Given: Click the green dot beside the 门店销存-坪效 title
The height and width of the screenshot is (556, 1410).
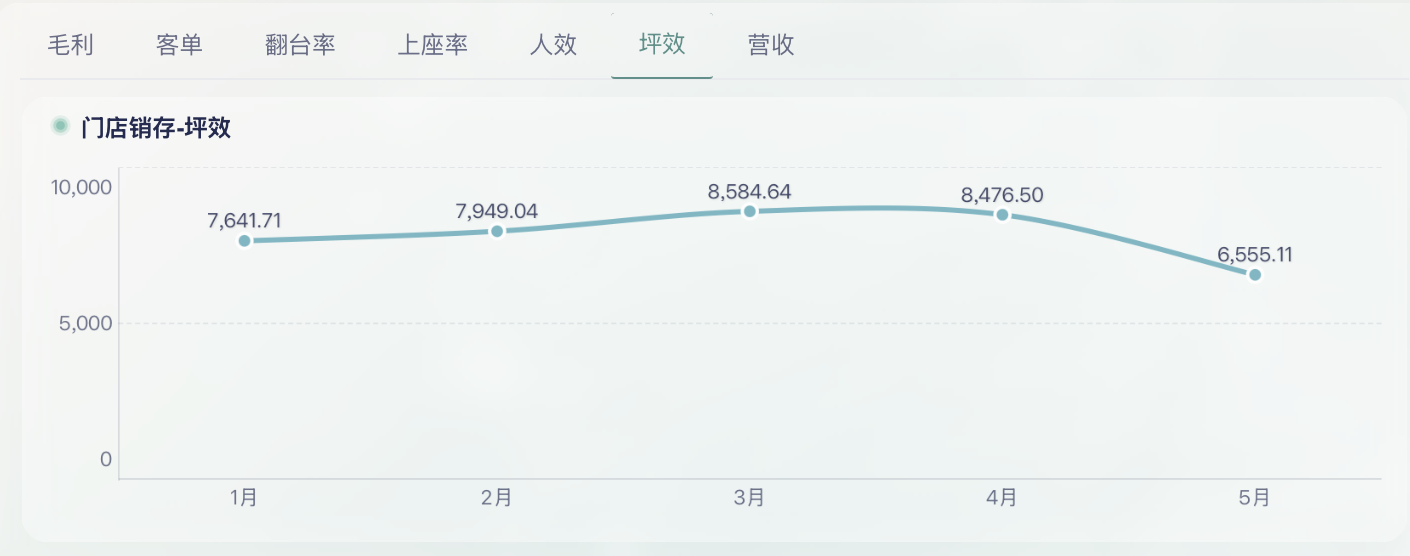Looking at the screenshot, I should [x=60, y=126].
